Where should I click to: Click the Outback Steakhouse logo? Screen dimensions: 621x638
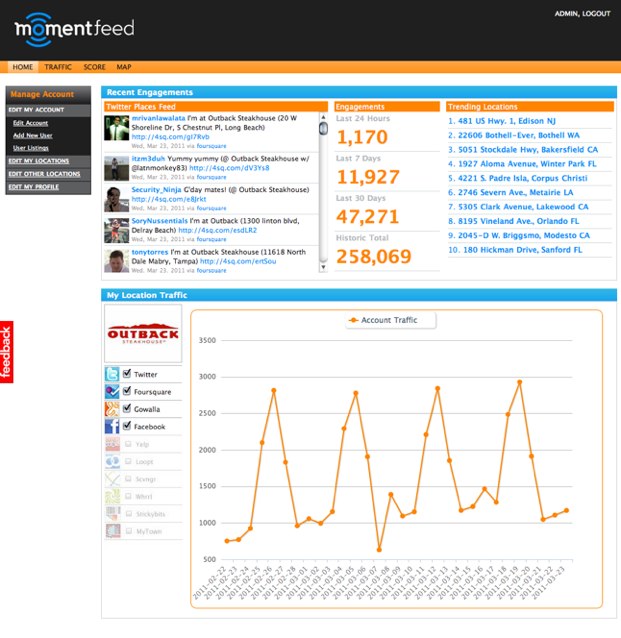point(143,333)
